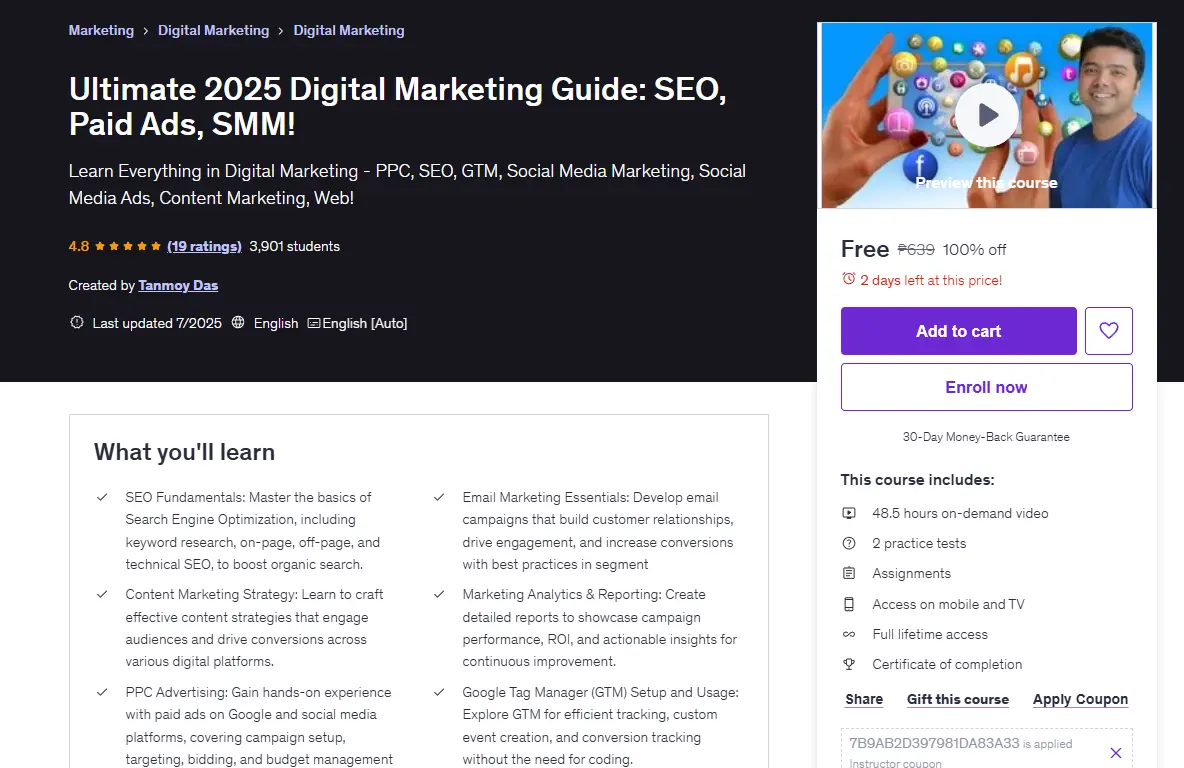Viewport: 1184px width, 768px height.
Task: Open instructor Tanmoy Das profile
Action: (178, 285)
